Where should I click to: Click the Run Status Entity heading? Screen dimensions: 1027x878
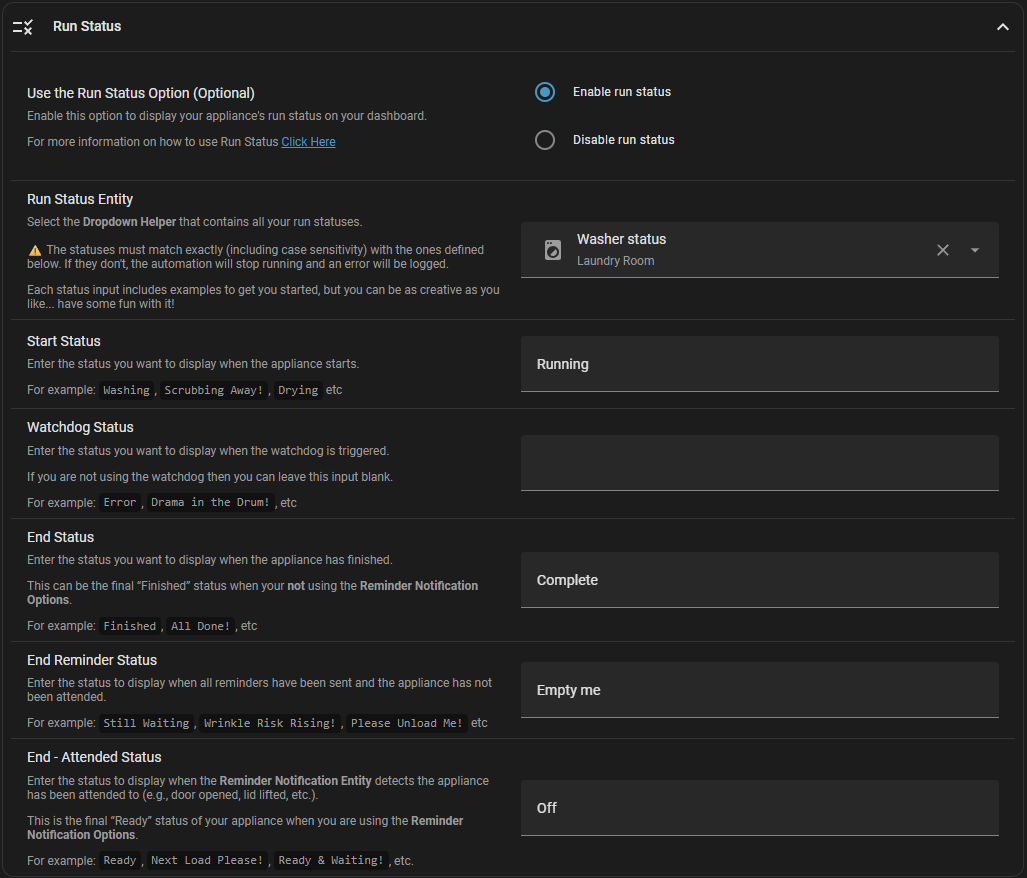80,199
